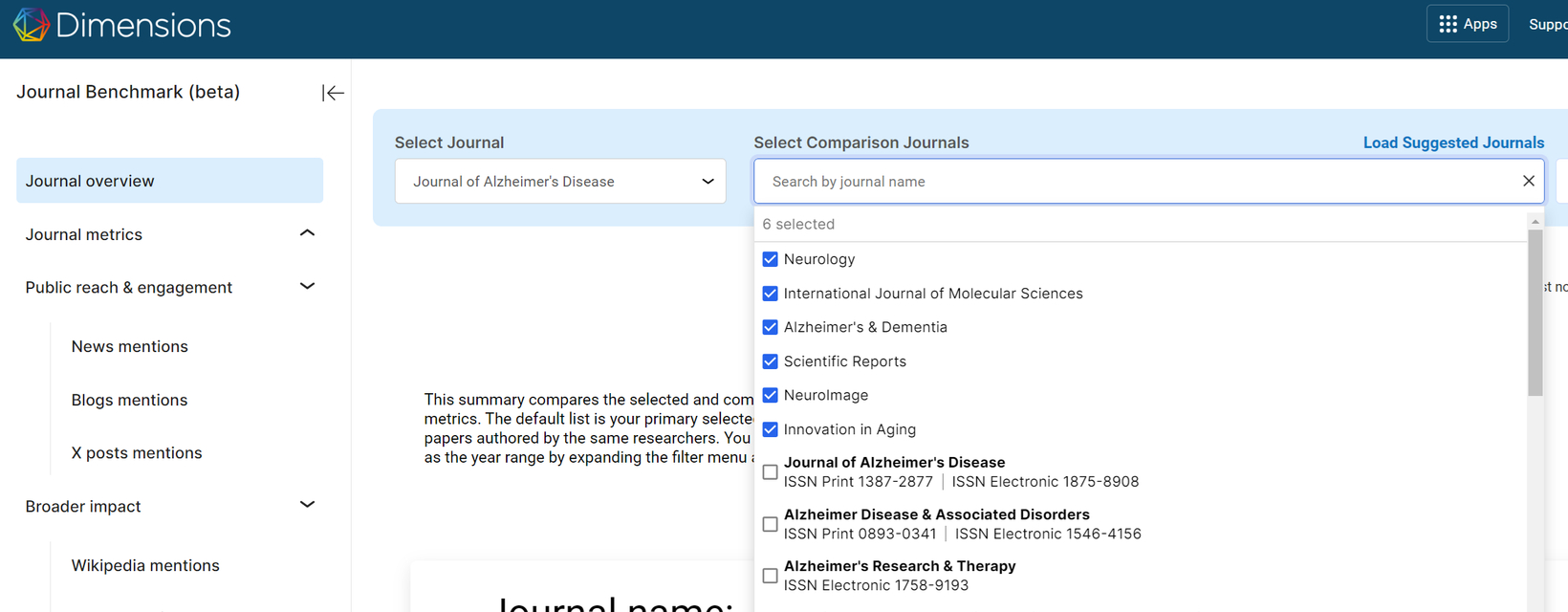
Task: Go to News mentions
Action: tap(129, 346)
